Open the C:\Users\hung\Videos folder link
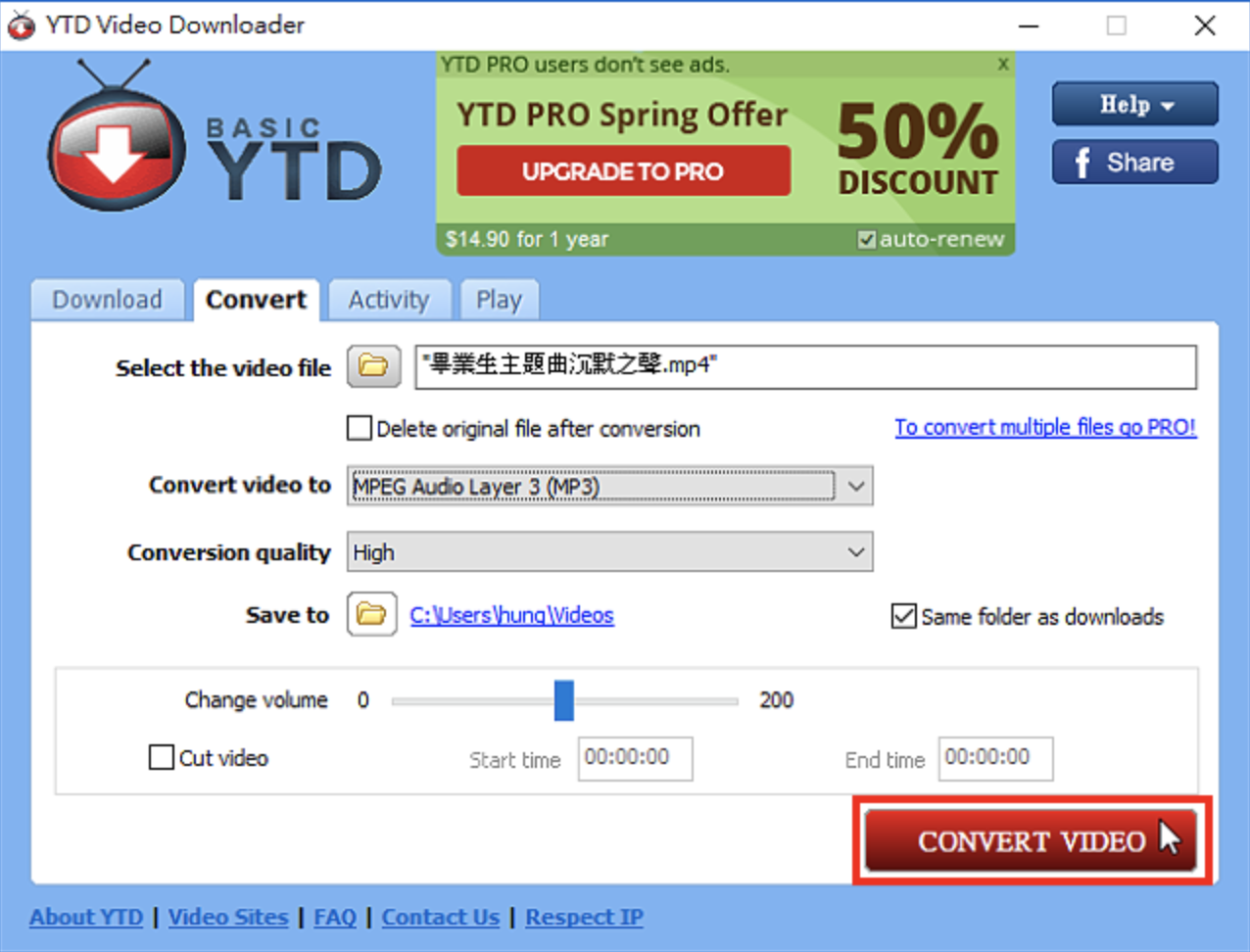 tap(511, 615)
